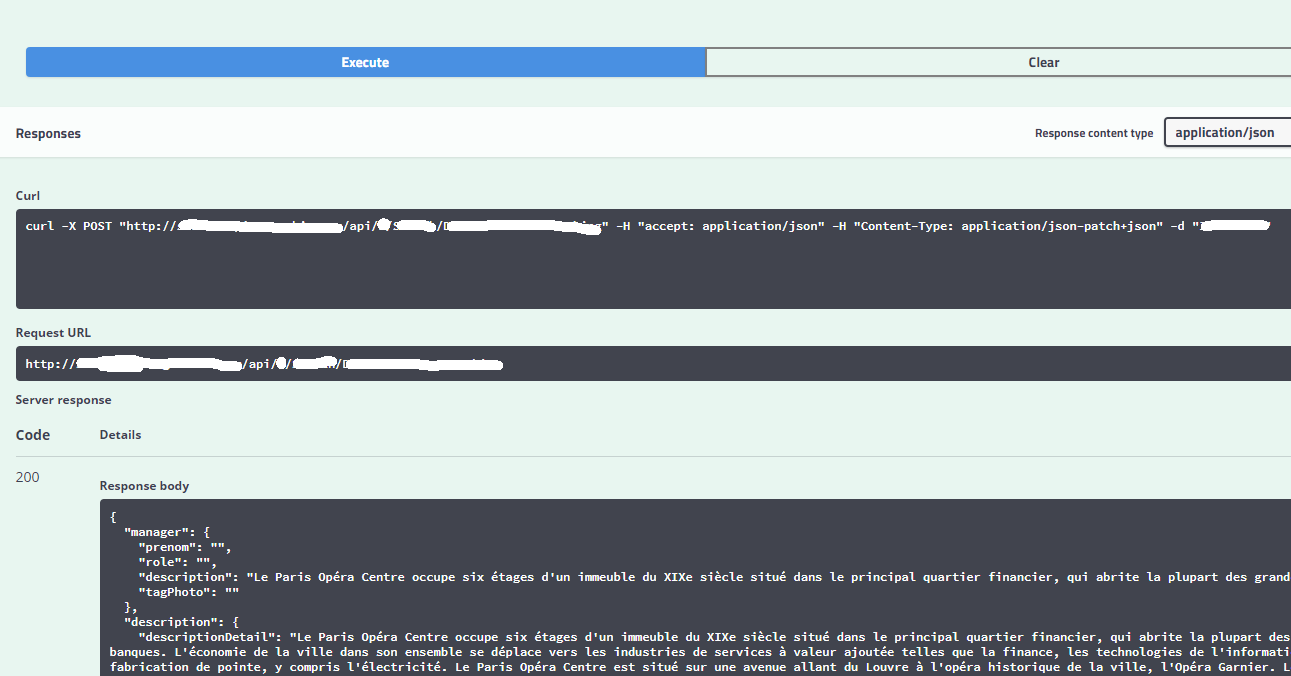Image resolution: width=1291 pixels, height=676 pixels.
Task: Click the Curl label
Action: [x=28, y=196]
